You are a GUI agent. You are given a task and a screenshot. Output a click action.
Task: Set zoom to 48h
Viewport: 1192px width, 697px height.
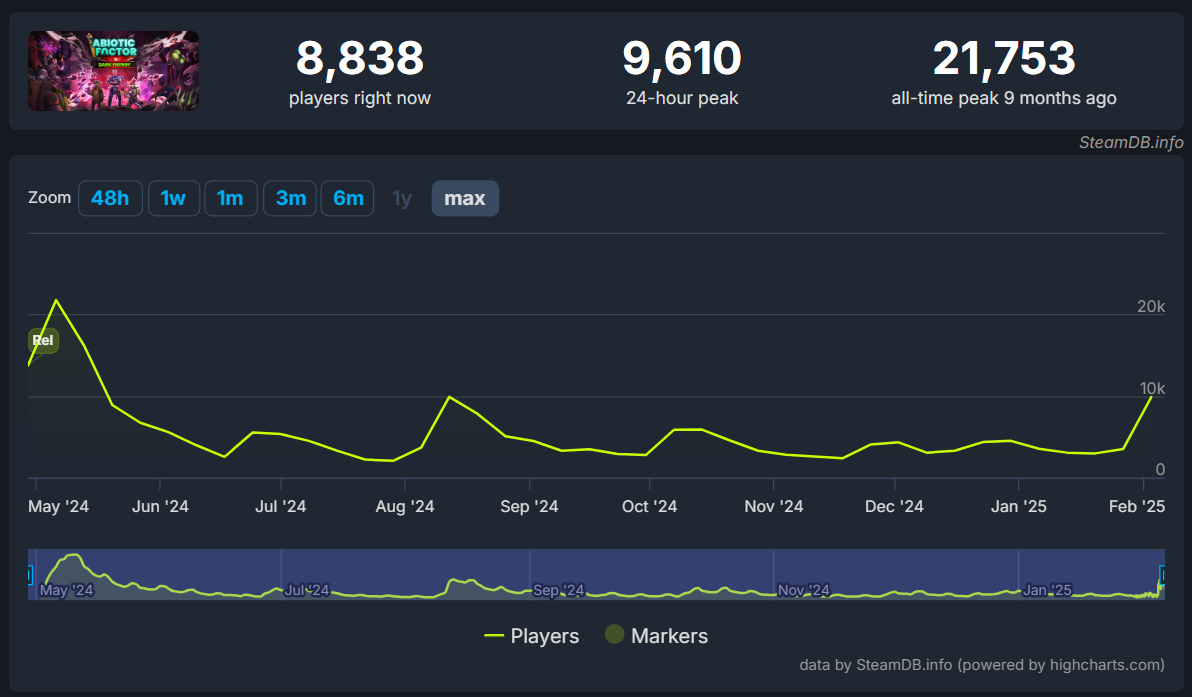[x=110, y=198]
